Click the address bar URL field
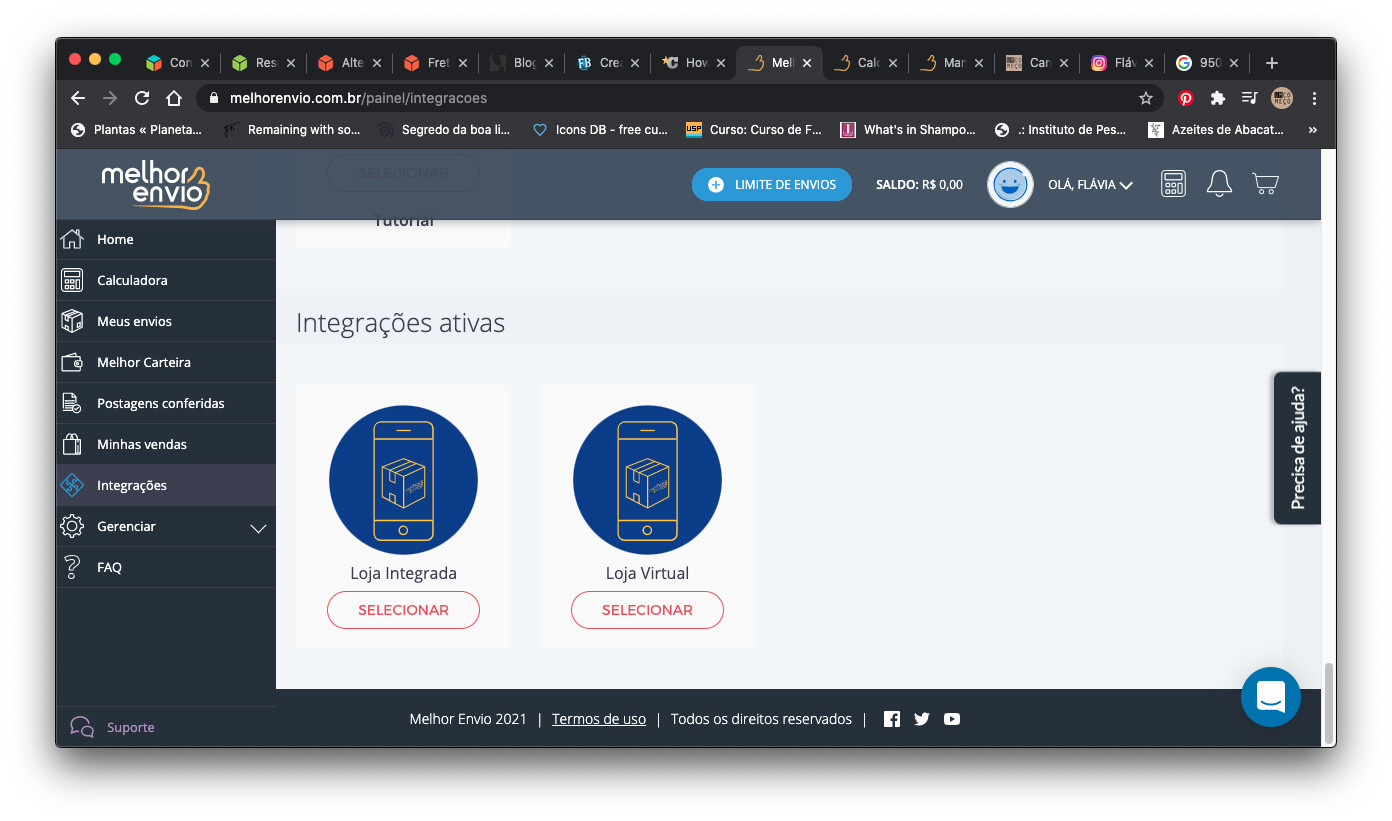 click(680, 98)
